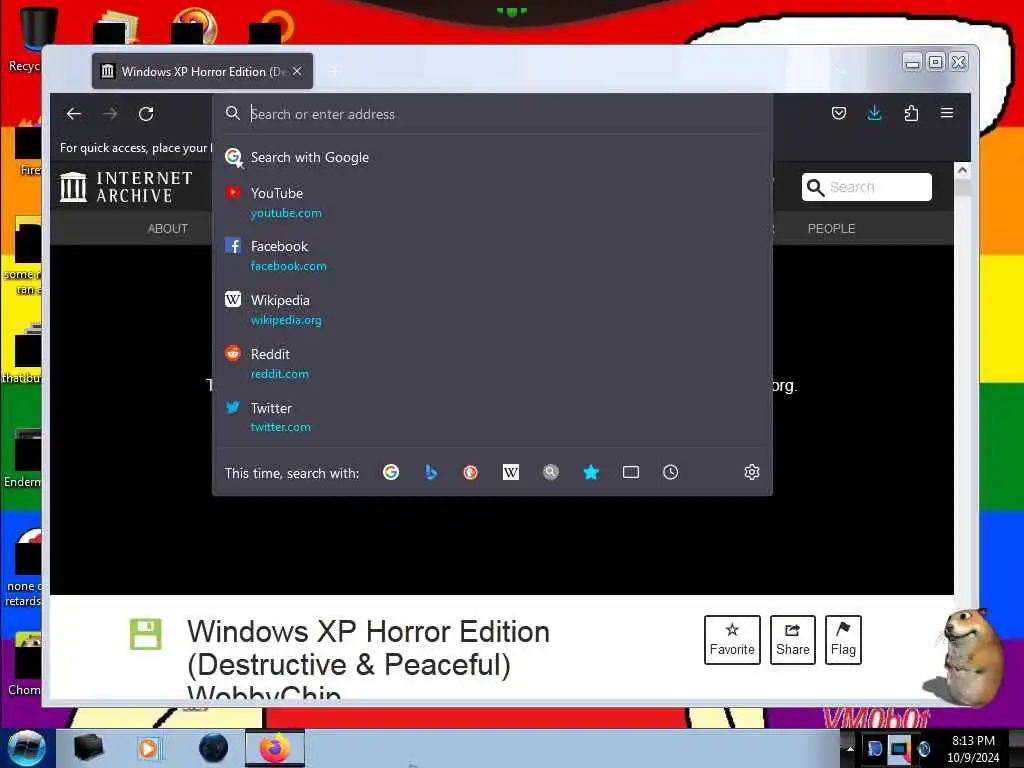Open the Downloads panel icon
1024x768 pixels.
pyautogui.click(x=874, y=114)
